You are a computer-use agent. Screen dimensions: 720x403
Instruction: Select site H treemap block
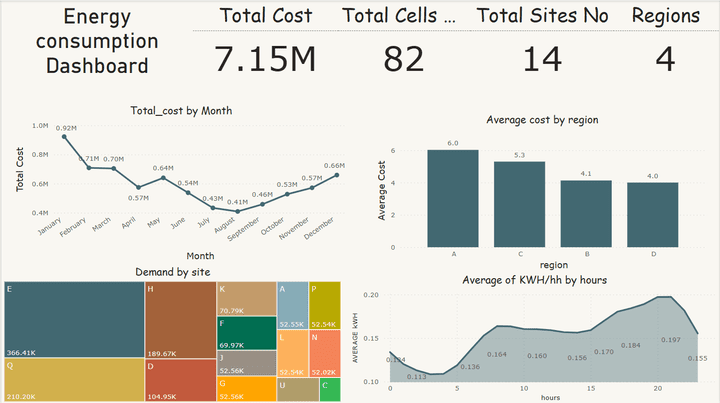click(181, 320)
